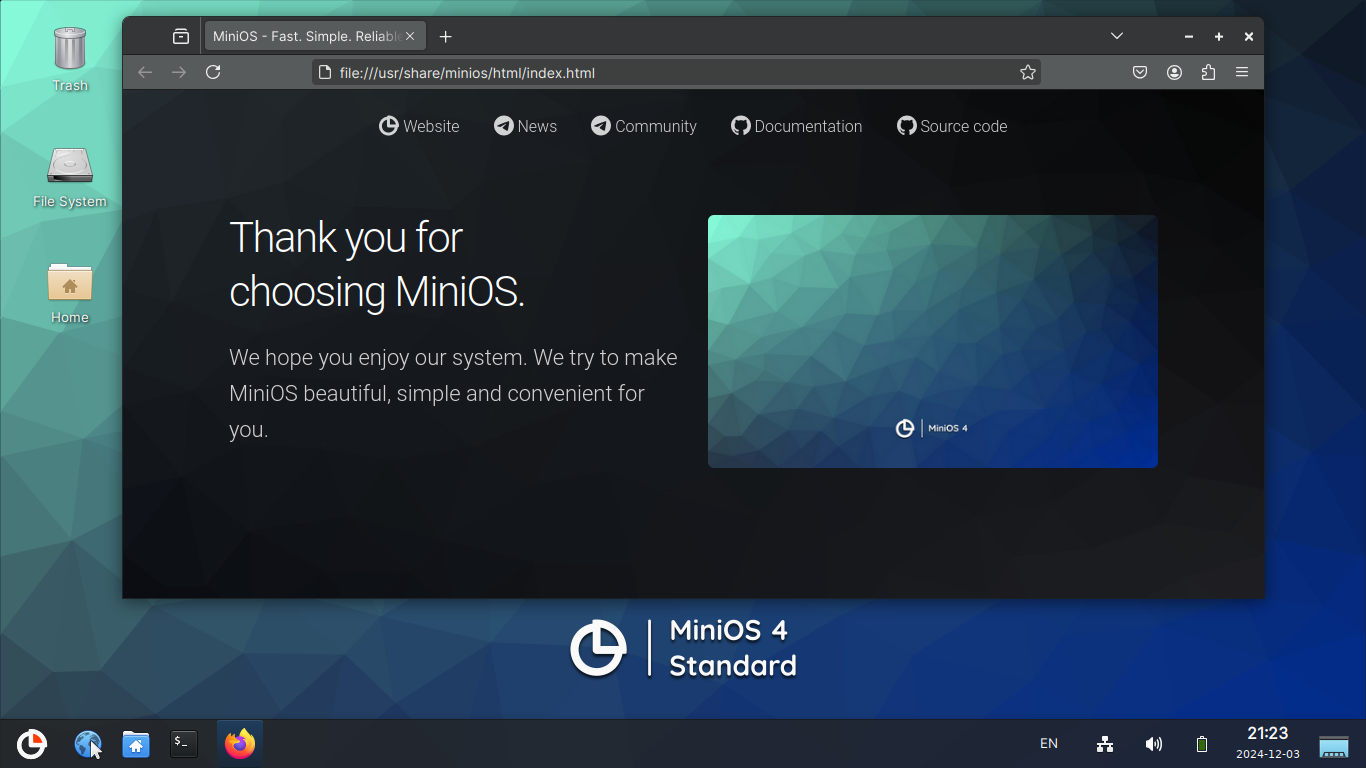1366x768 pixels.
Task: Click the address bar URL field
Action: coord(675,72)
